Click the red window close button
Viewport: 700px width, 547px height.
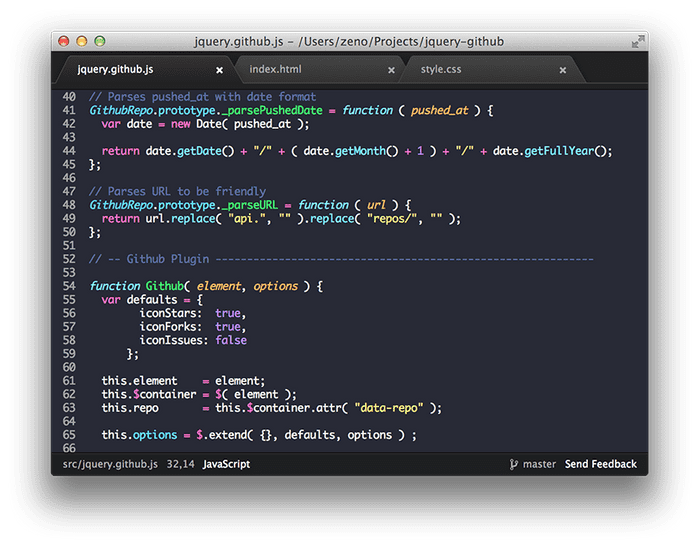click(64, 42)
